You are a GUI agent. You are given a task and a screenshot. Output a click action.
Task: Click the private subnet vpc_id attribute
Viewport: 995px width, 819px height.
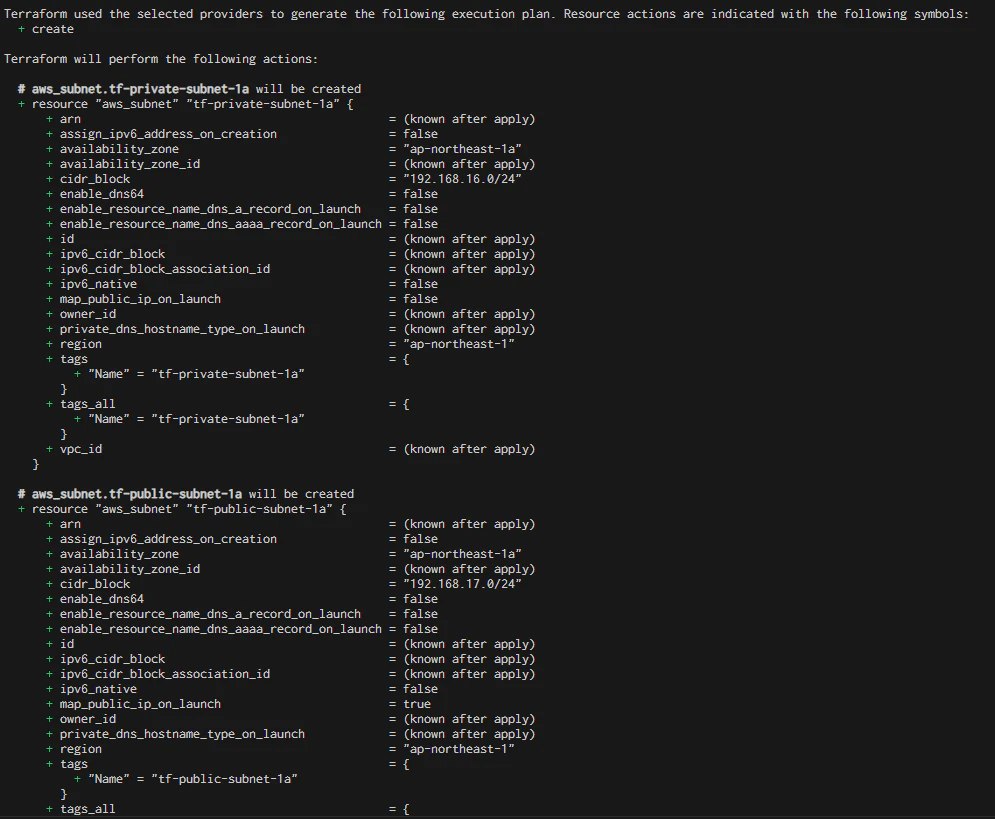coord(81,449)
